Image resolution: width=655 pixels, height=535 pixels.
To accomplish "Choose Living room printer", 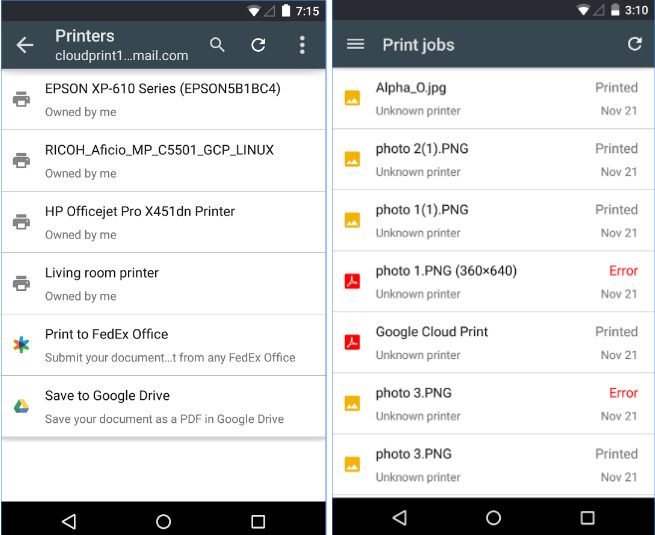I will point(163,284).
